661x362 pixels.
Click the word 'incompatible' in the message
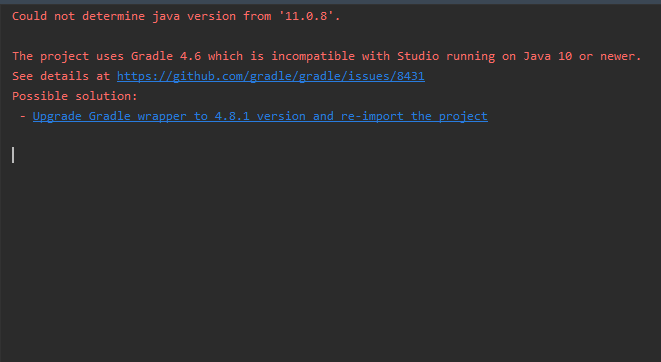[313, 56]
